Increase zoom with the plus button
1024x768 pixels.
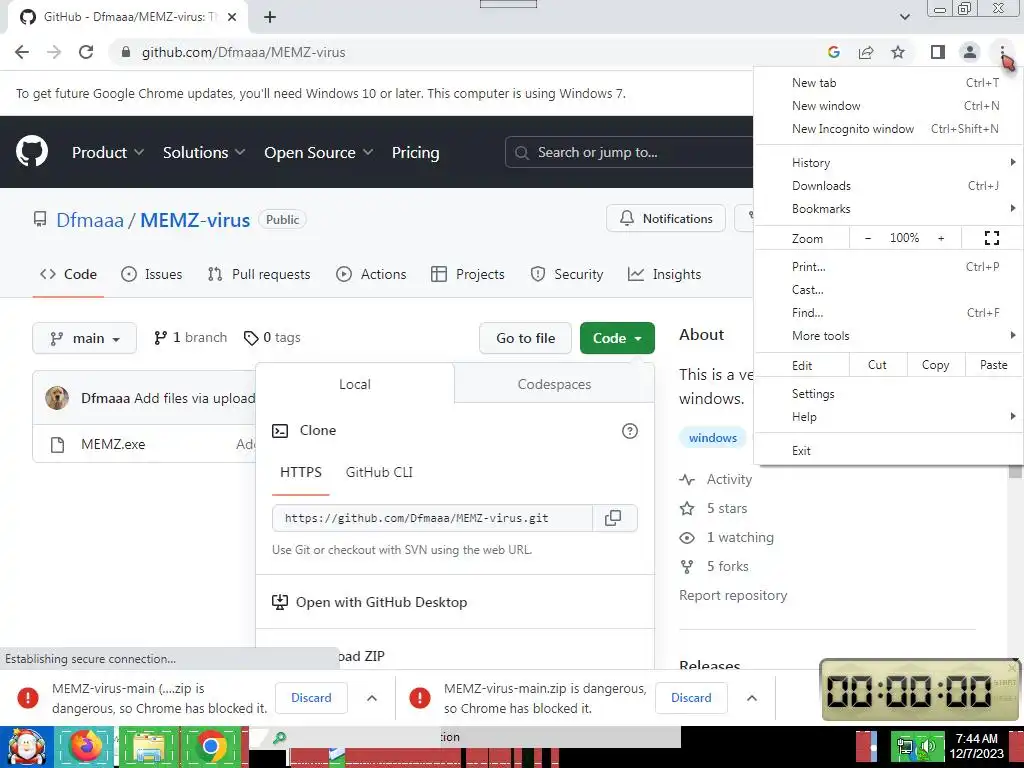pyautogui.click(x=941, y=238)
